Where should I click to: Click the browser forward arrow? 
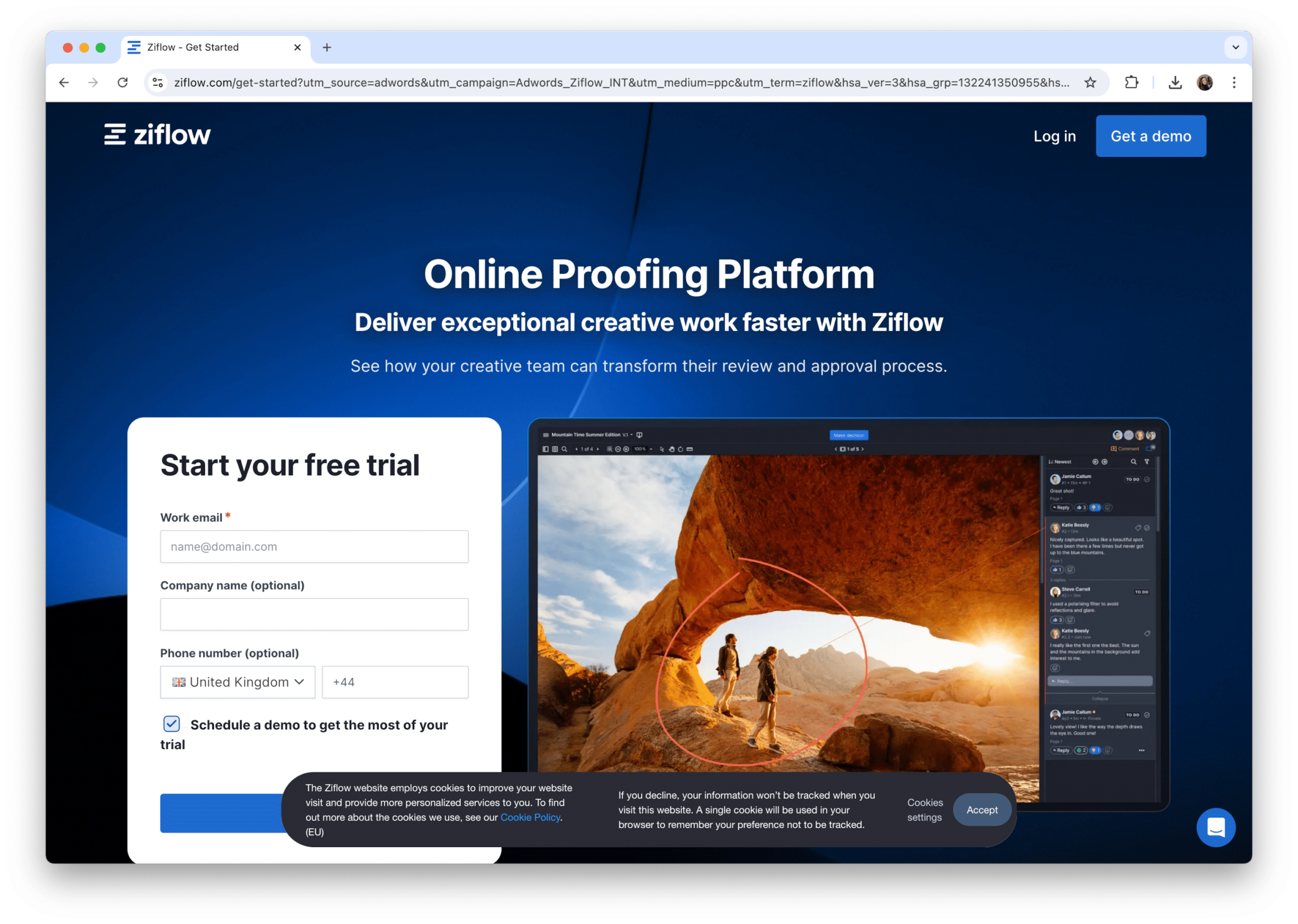click(93, 83)
